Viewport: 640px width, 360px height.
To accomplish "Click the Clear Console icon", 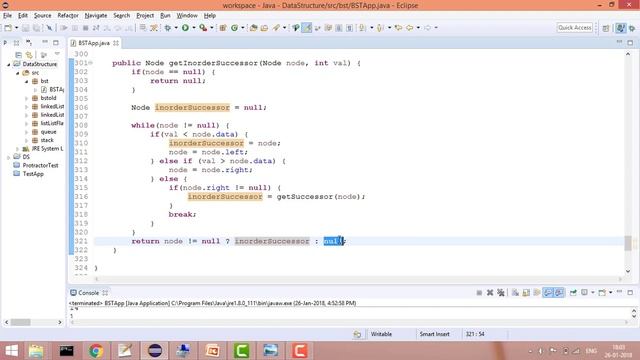I will pyautogui.click(x=515, y=293).
